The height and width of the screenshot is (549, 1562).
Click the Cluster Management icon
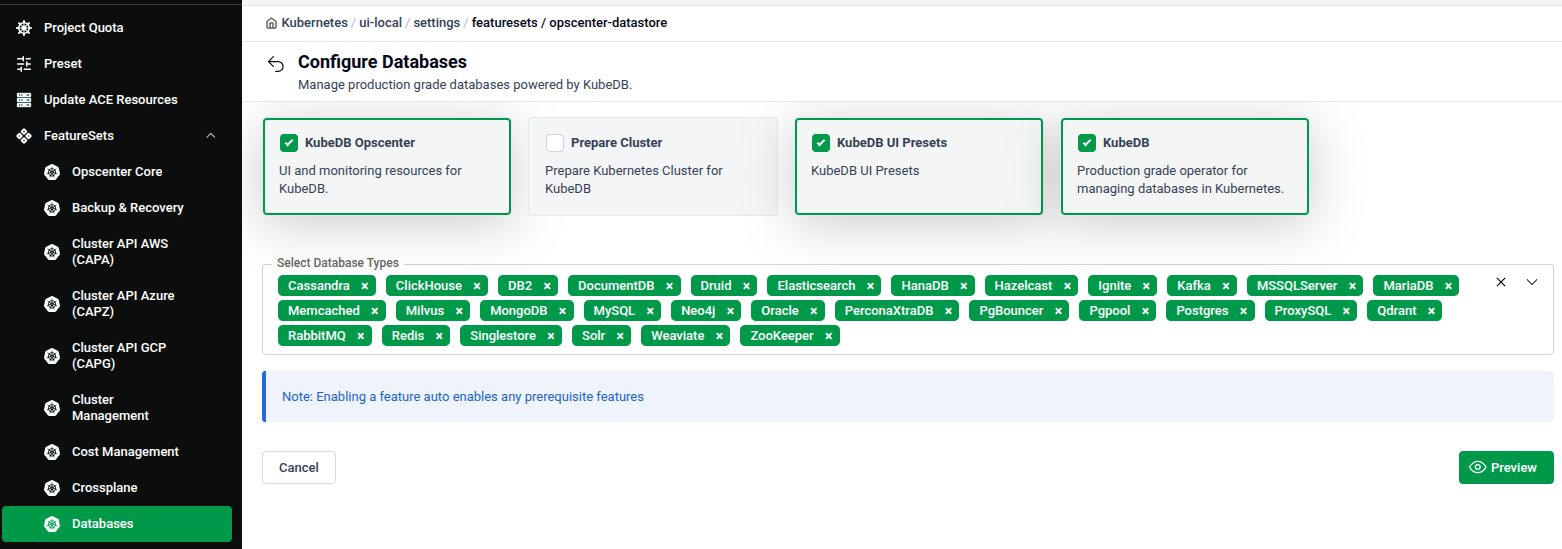(x=53, y=408)
